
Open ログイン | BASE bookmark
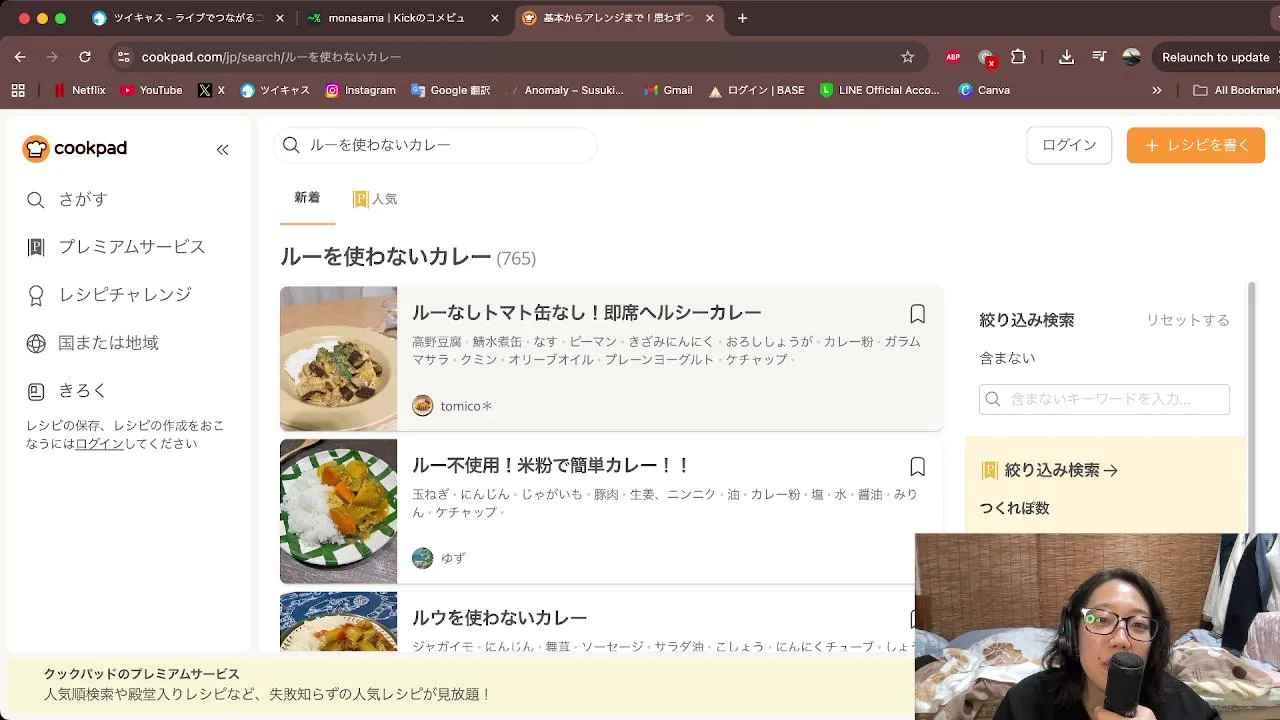(x=756, y=90)
